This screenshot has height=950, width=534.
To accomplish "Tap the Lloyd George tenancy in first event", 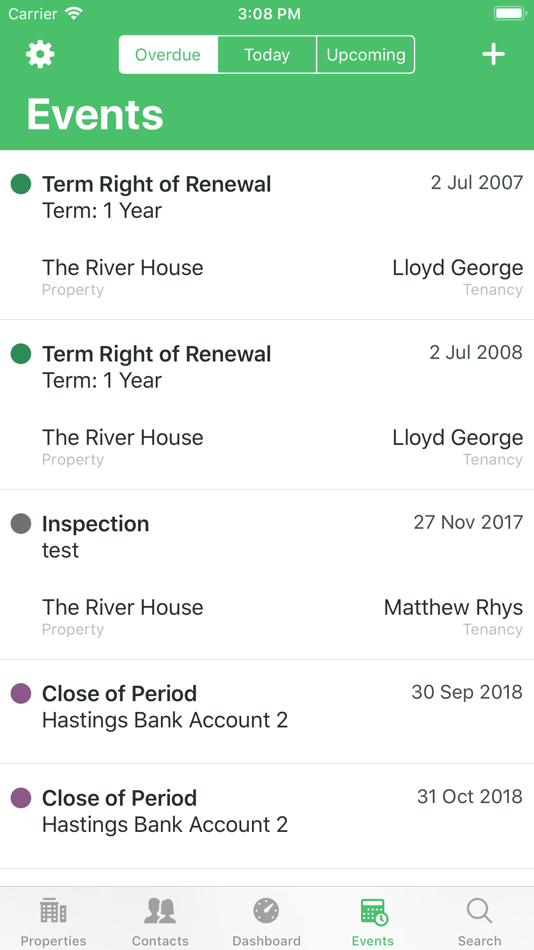I will point(458,268).
